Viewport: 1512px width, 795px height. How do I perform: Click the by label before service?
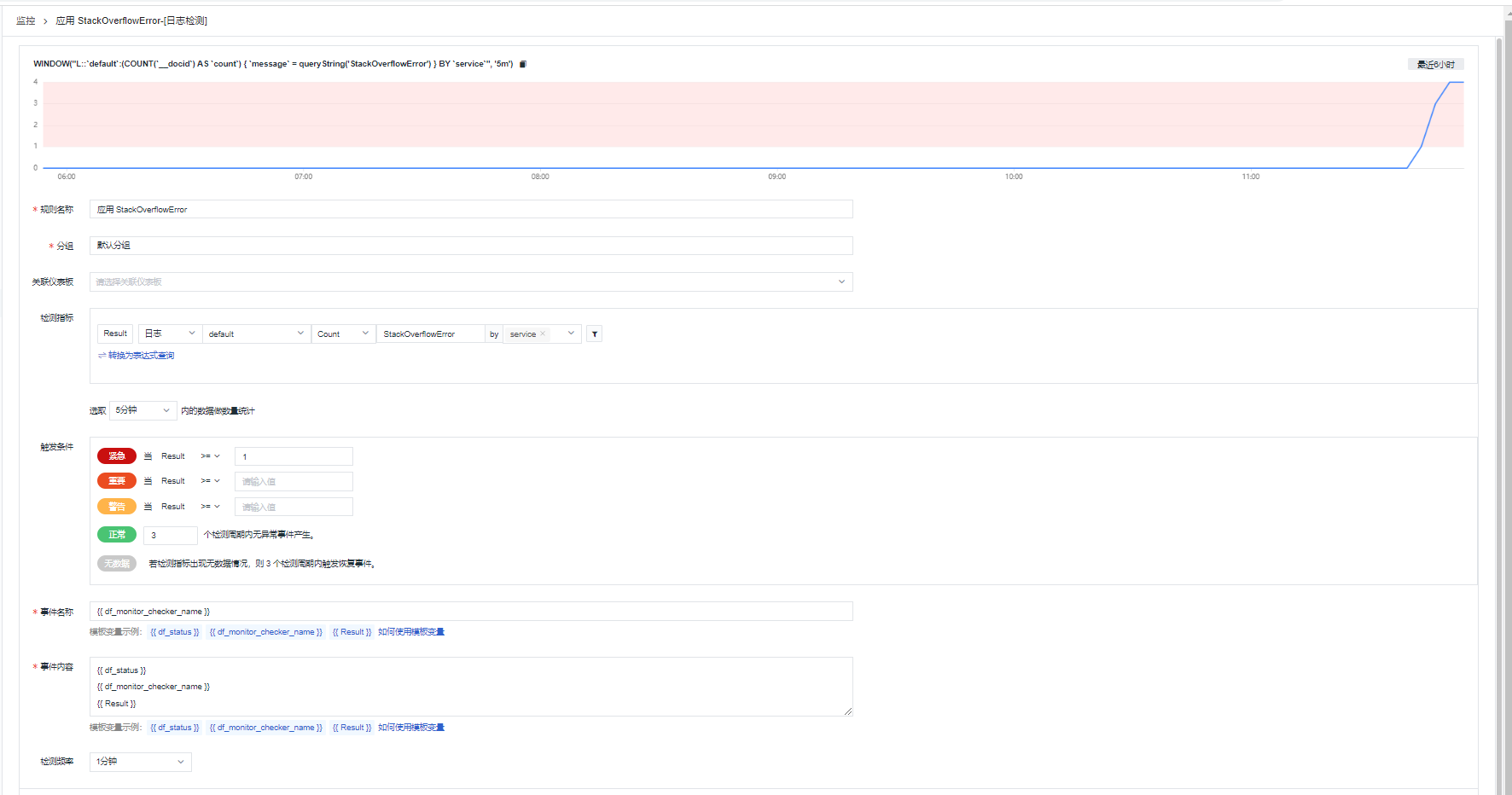[494, 334]
